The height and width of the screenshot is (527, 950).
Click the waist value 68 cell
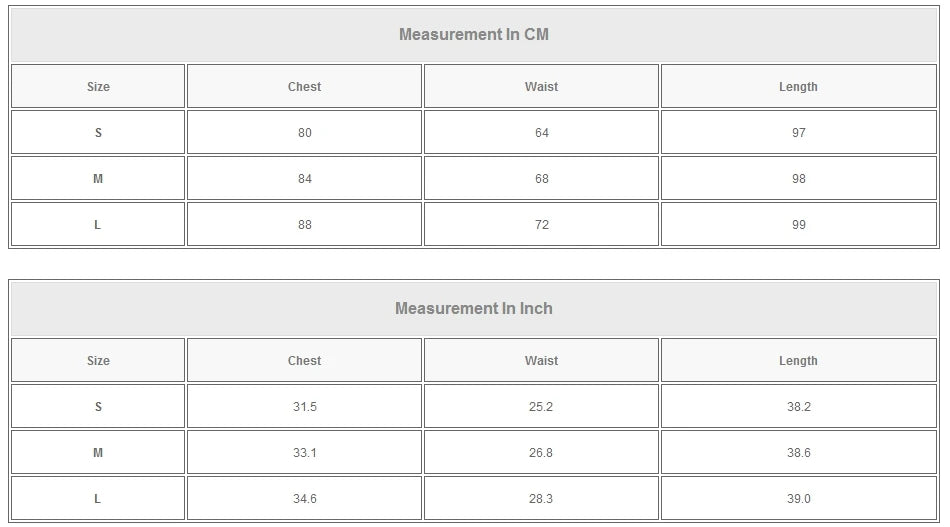541,179
